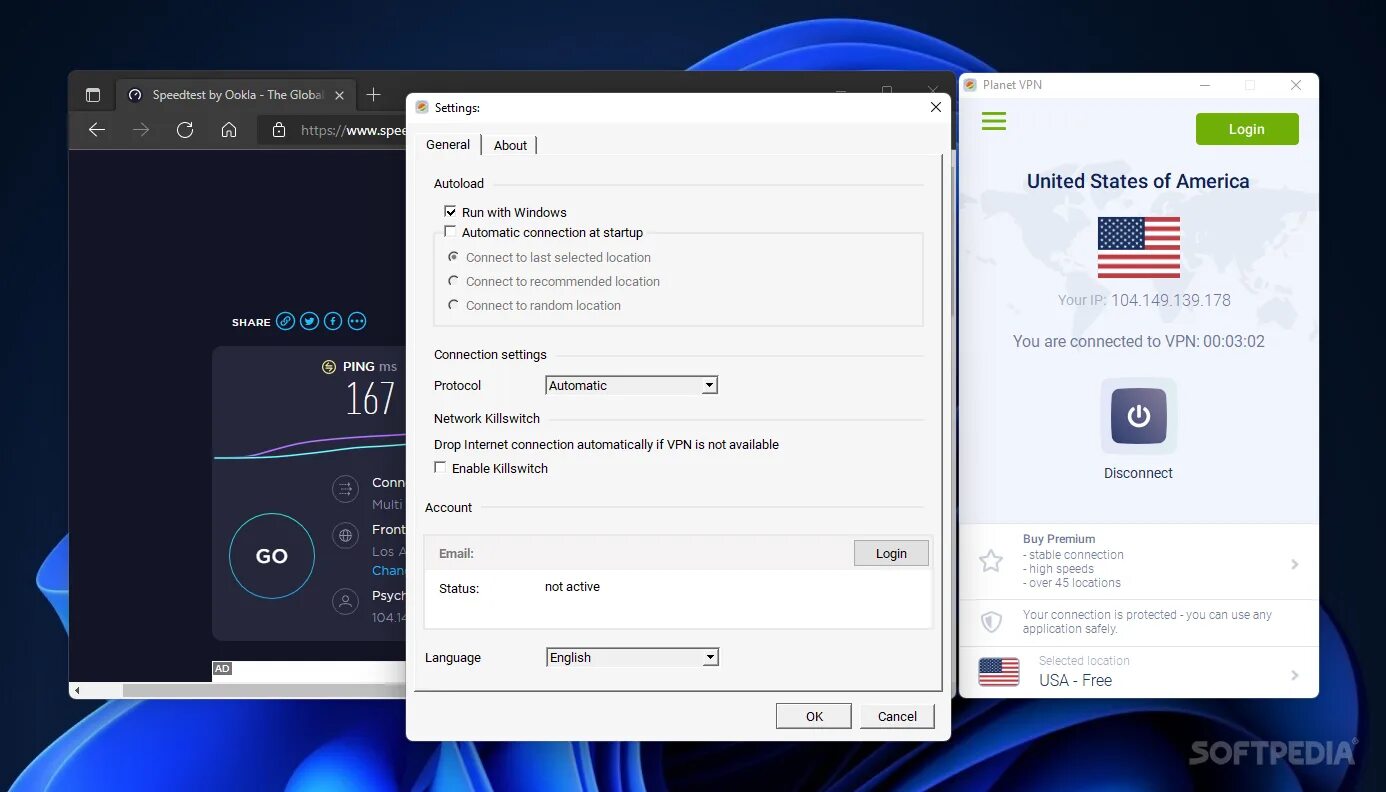This screenshot has height=792, width=1386.
Task: Click the connections arrows icon in Speedtest
Action: coord(346,489)
